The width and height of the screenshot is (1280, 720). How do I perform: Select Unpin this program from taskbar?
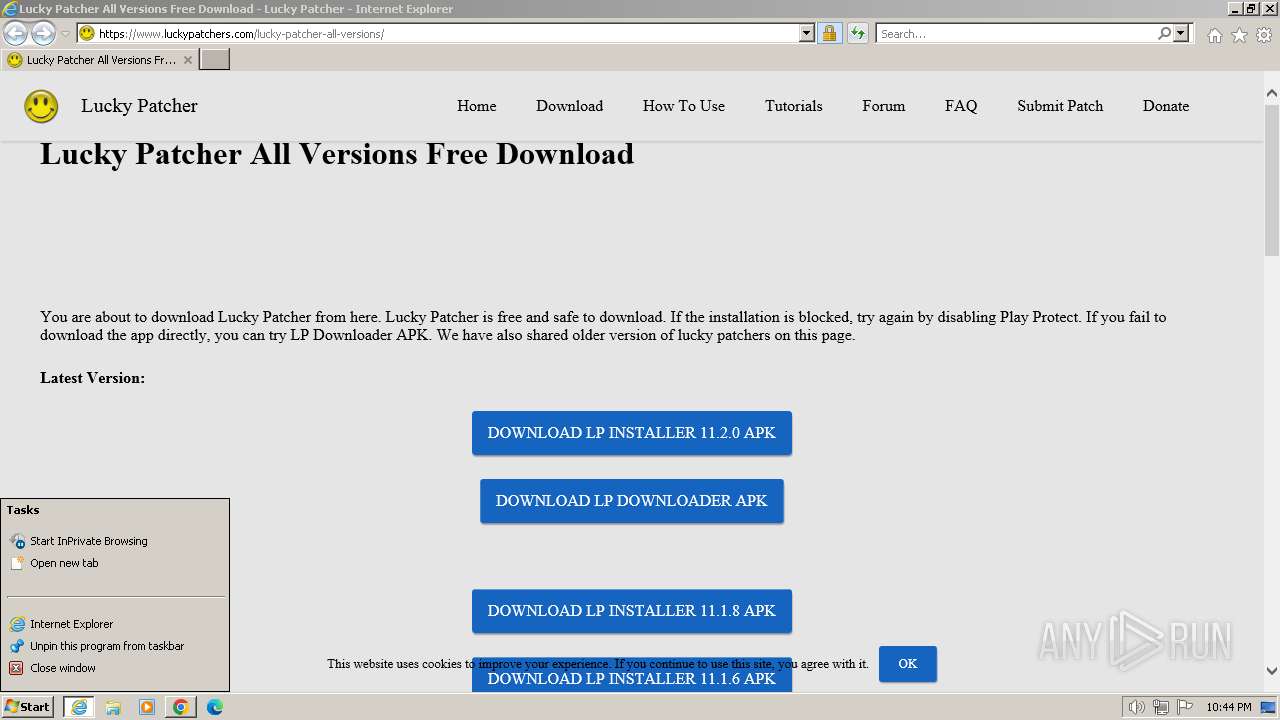coord(107,646)
